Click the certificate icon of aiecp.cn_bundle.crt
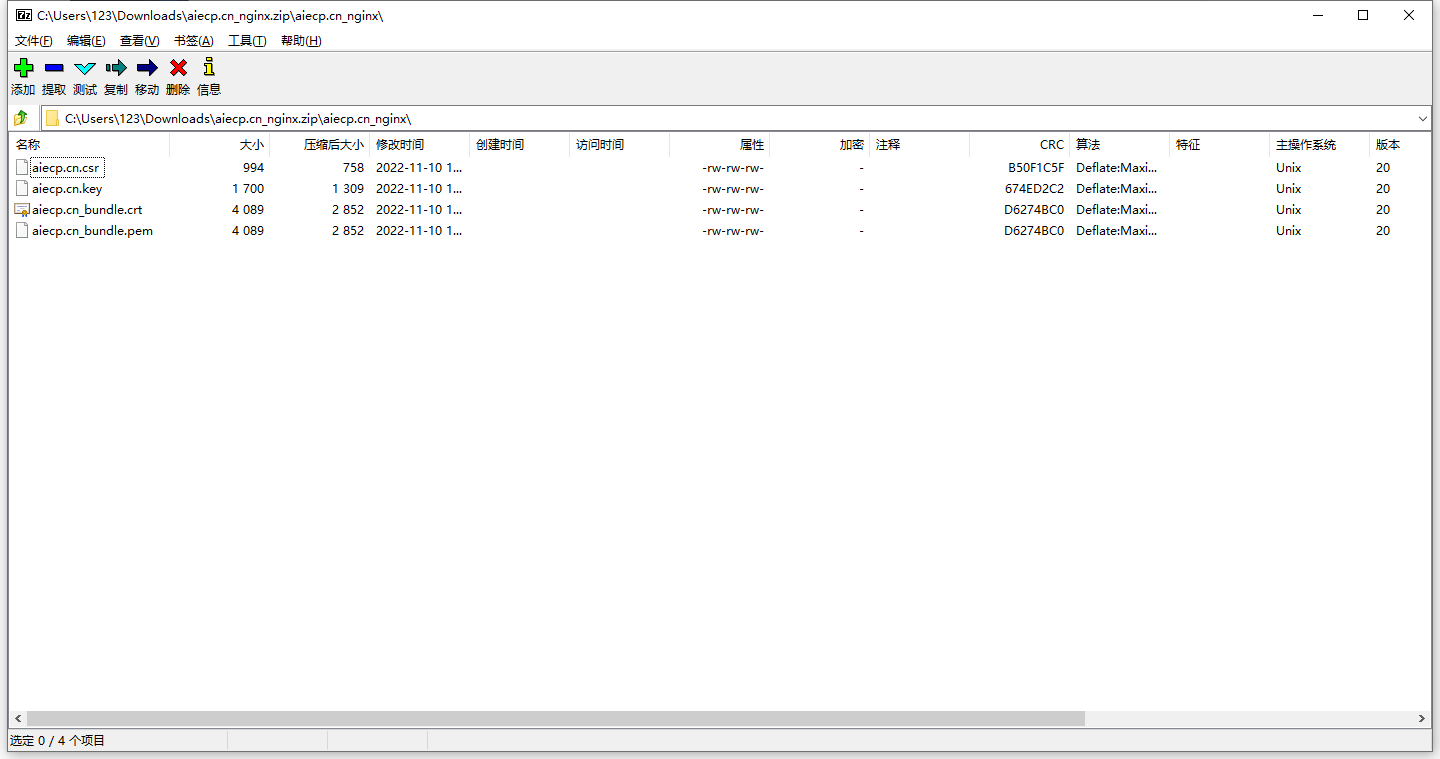The width and height of the screenshot is (1440, 759). click(x=22, y=210)
